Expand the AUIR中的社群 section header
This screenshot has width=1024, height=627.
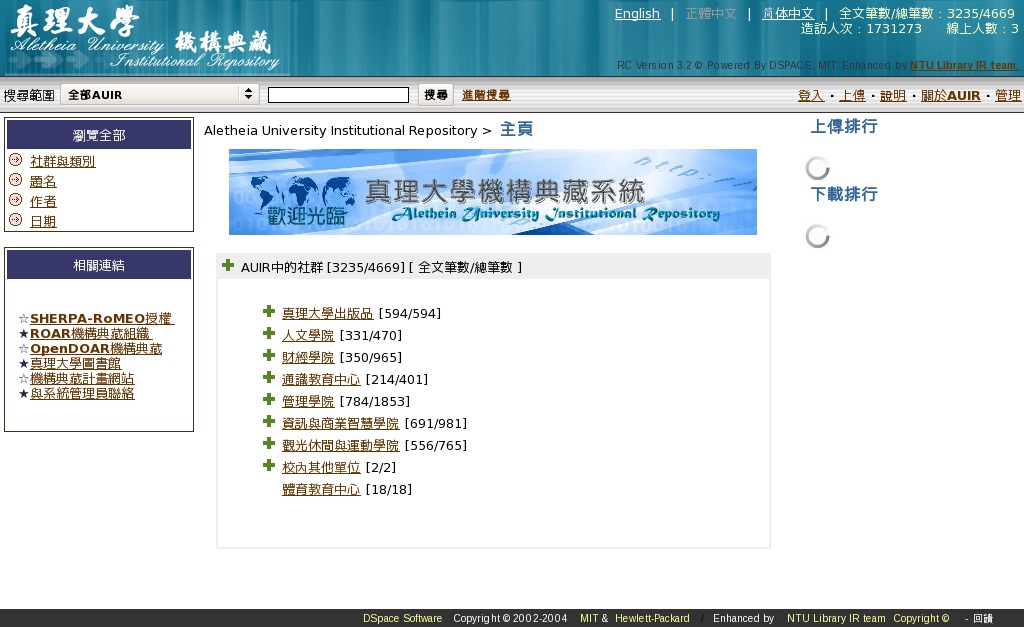(228, 265)
